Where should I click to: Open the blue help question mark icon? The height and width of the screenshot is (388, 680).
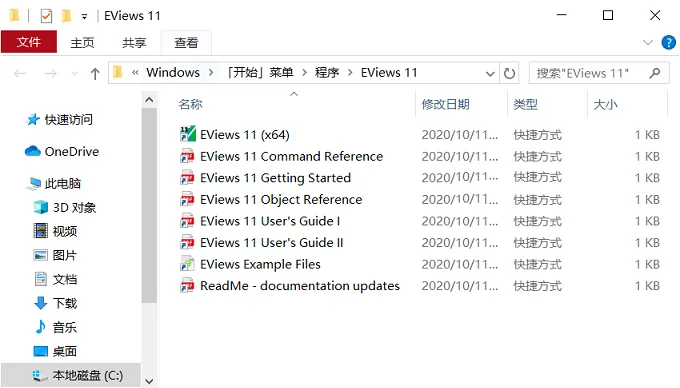tap(668, 42)
